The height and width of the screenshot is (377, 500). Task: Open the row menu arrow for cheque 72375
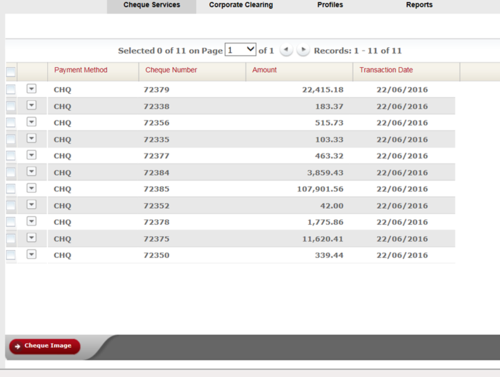[x=31, y=238]
